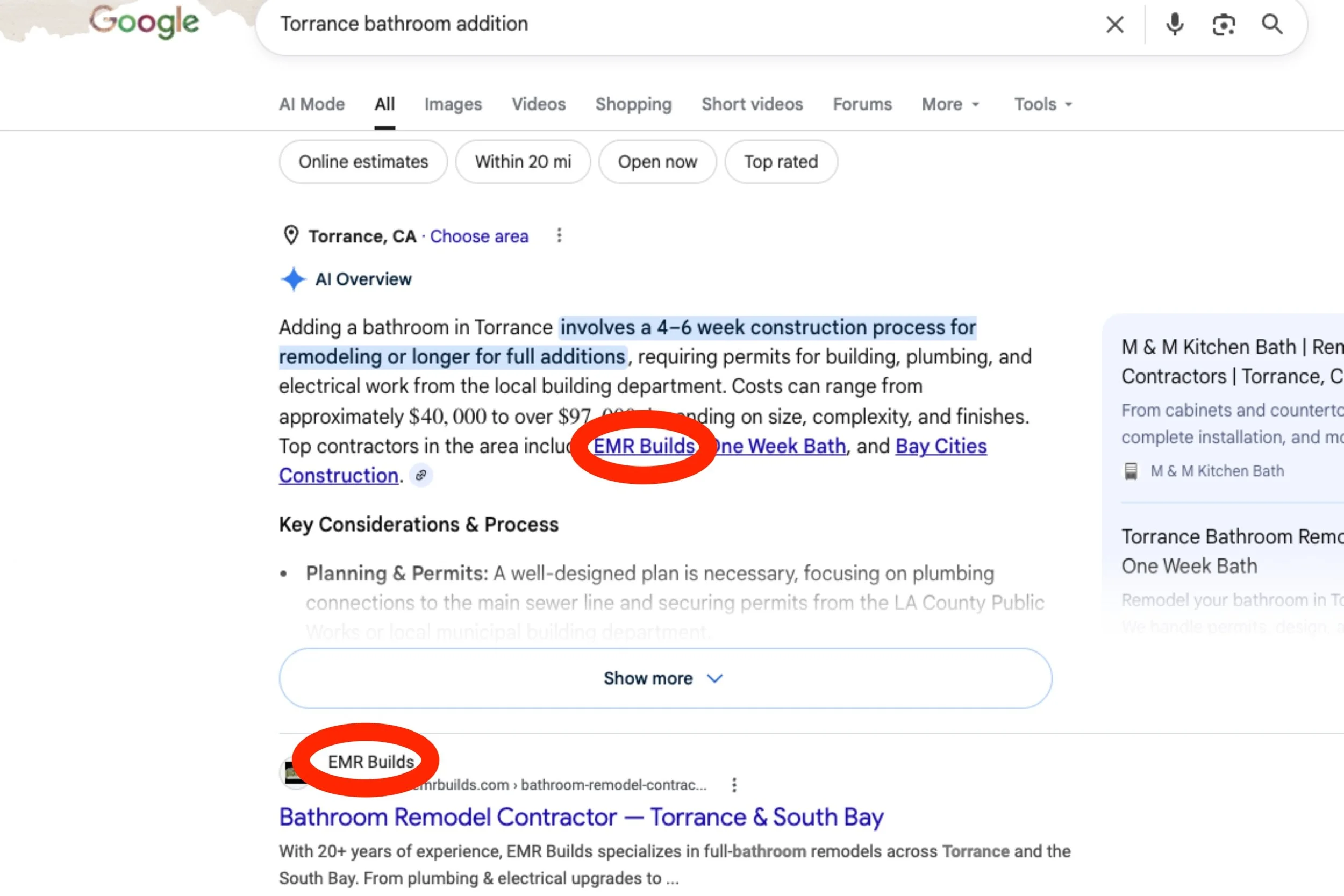The height and width of the screenshot is (896, 1344).
Task: Clear the search box with X icon
Action: [x=1114, y=25]
